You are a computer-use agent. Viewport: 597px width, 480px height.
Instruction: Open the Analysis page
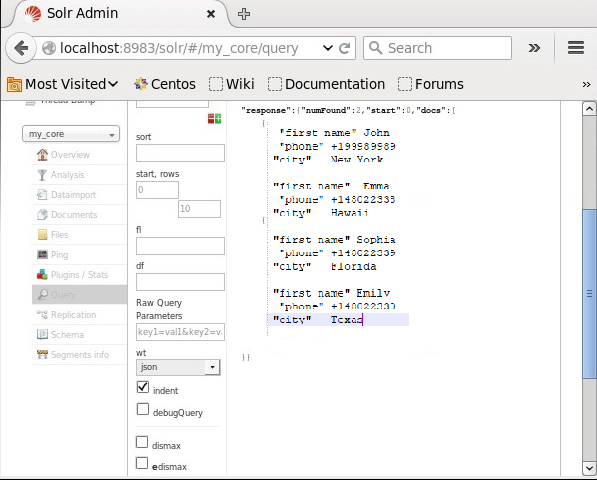(x=80, y=175)
